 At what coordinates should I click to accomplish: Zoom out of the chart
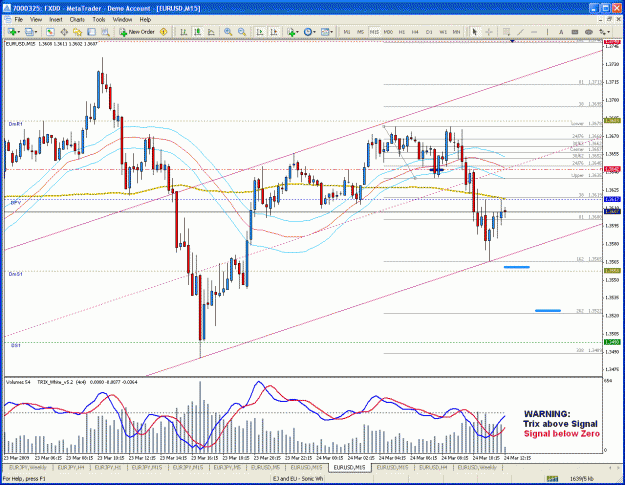pos(242,32)
